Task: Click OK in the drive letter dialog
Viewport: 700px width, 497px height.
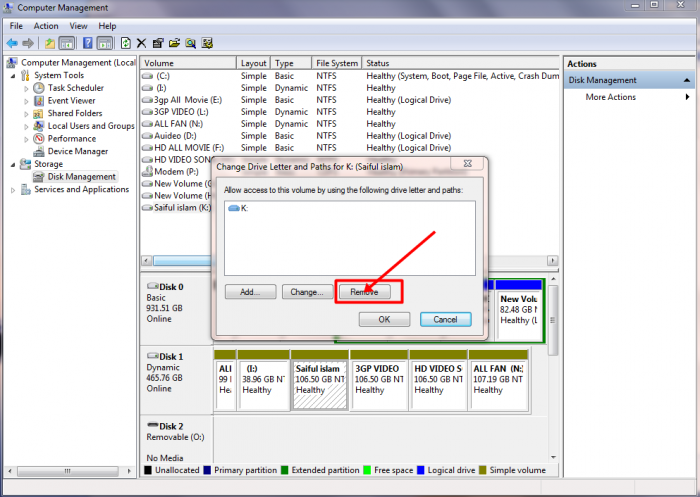Action: point(384,319)
